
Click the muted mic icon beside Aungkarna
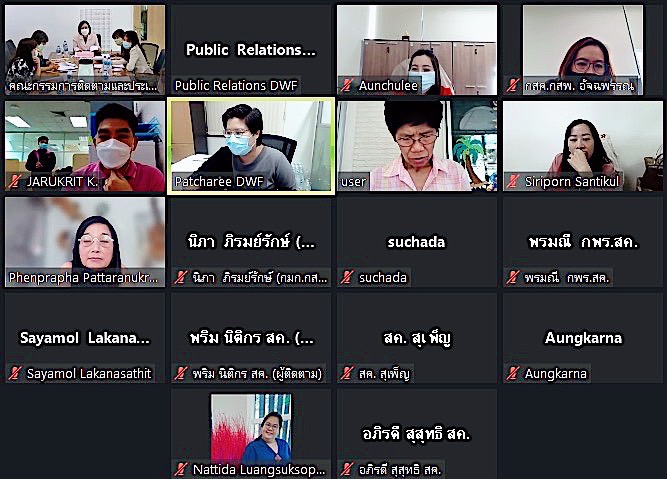coord(512,374)
